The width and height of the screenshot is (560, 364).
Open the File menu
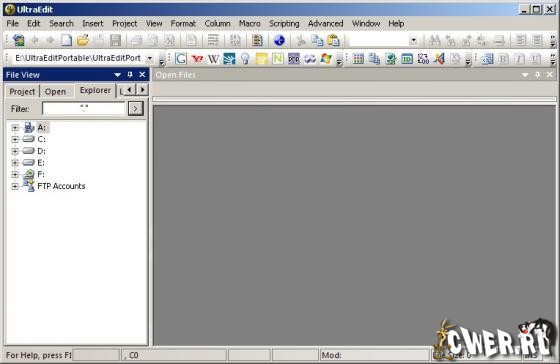(x=12, y=24)
